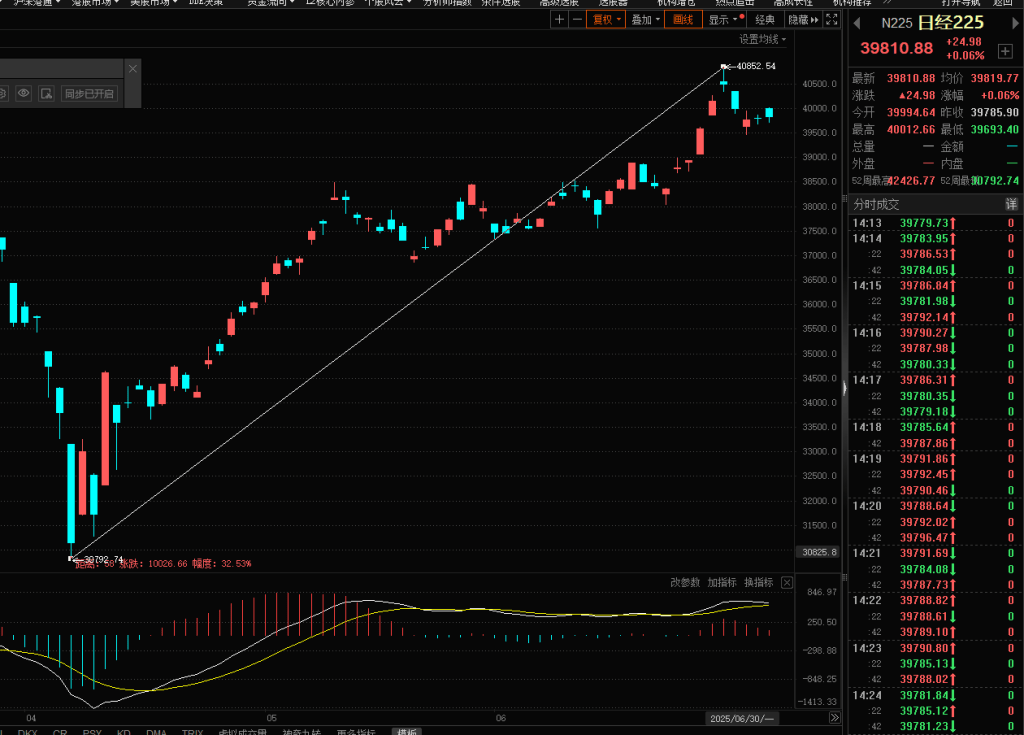This screenshot has width=1024, height=735.
Task: Collapse the right quote panel via the edge handle
Action: coord(844,388)
